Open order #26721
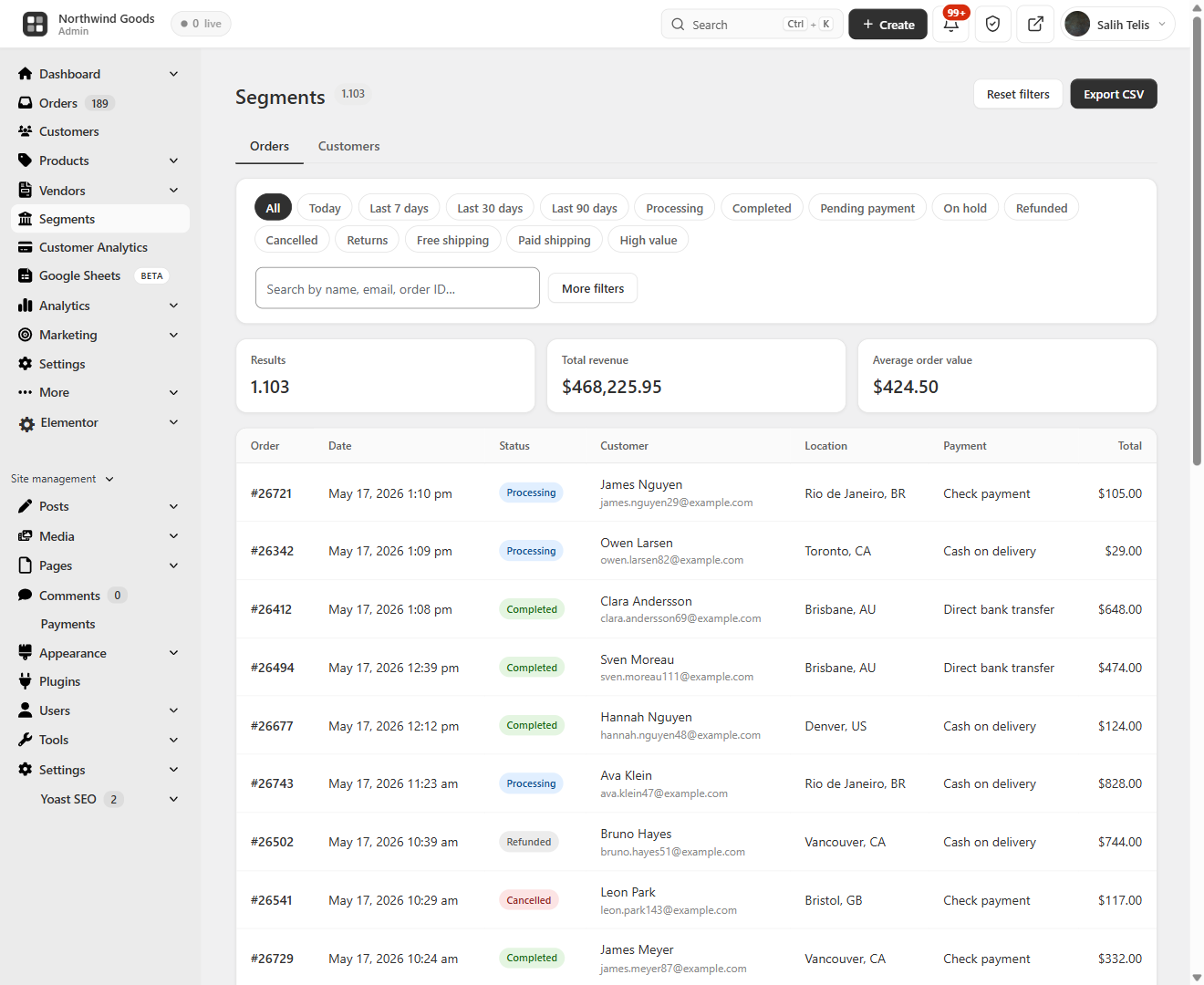This screenshot has width=1204, height=985. [x=271, y=493]
